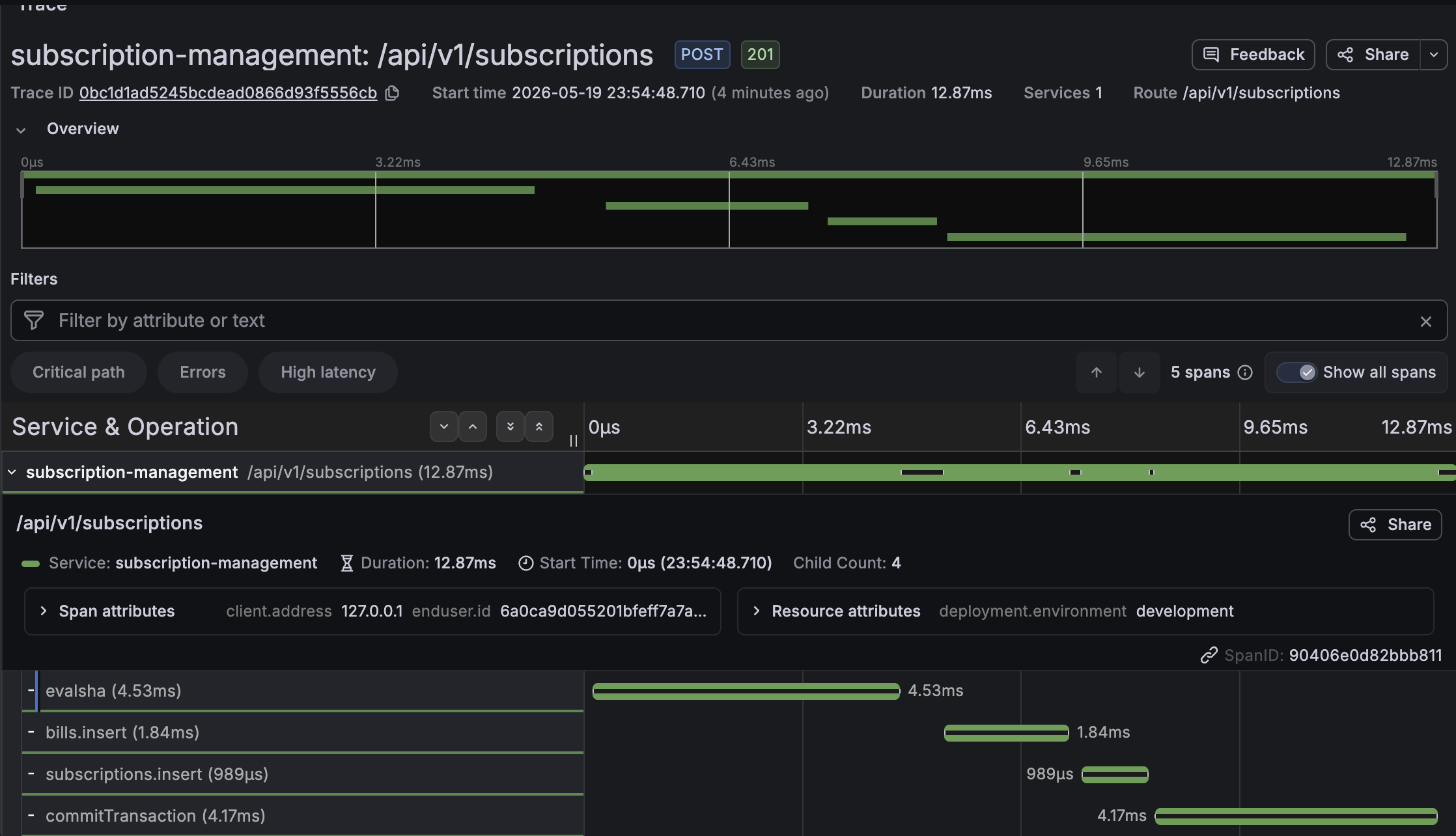The image size is (1456, 836).
Task: Click the enduser.id attribute value
Action: point(603,611)
